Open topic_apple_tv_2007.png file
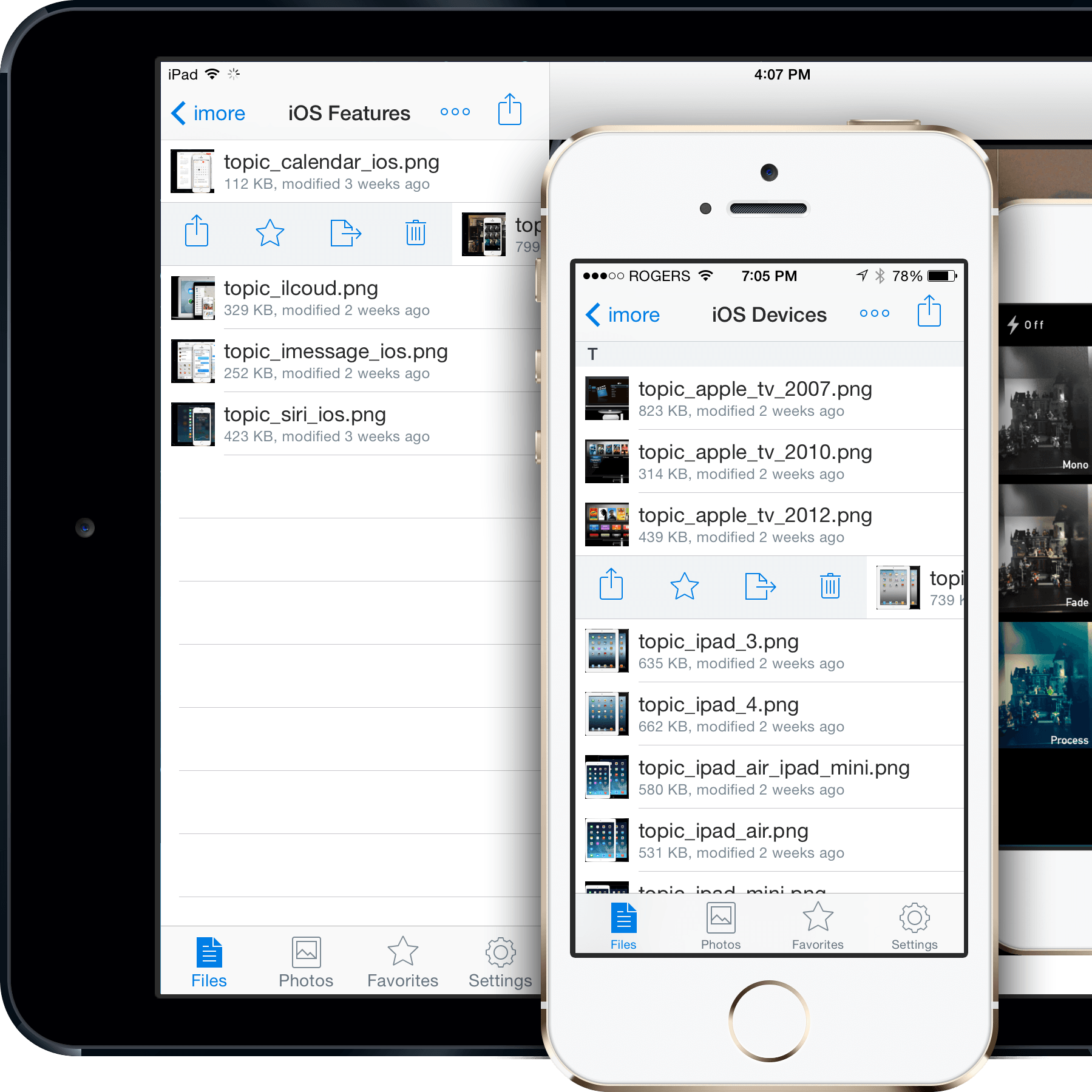This screenshot has height=1092, width=1092. click(770, 398)
